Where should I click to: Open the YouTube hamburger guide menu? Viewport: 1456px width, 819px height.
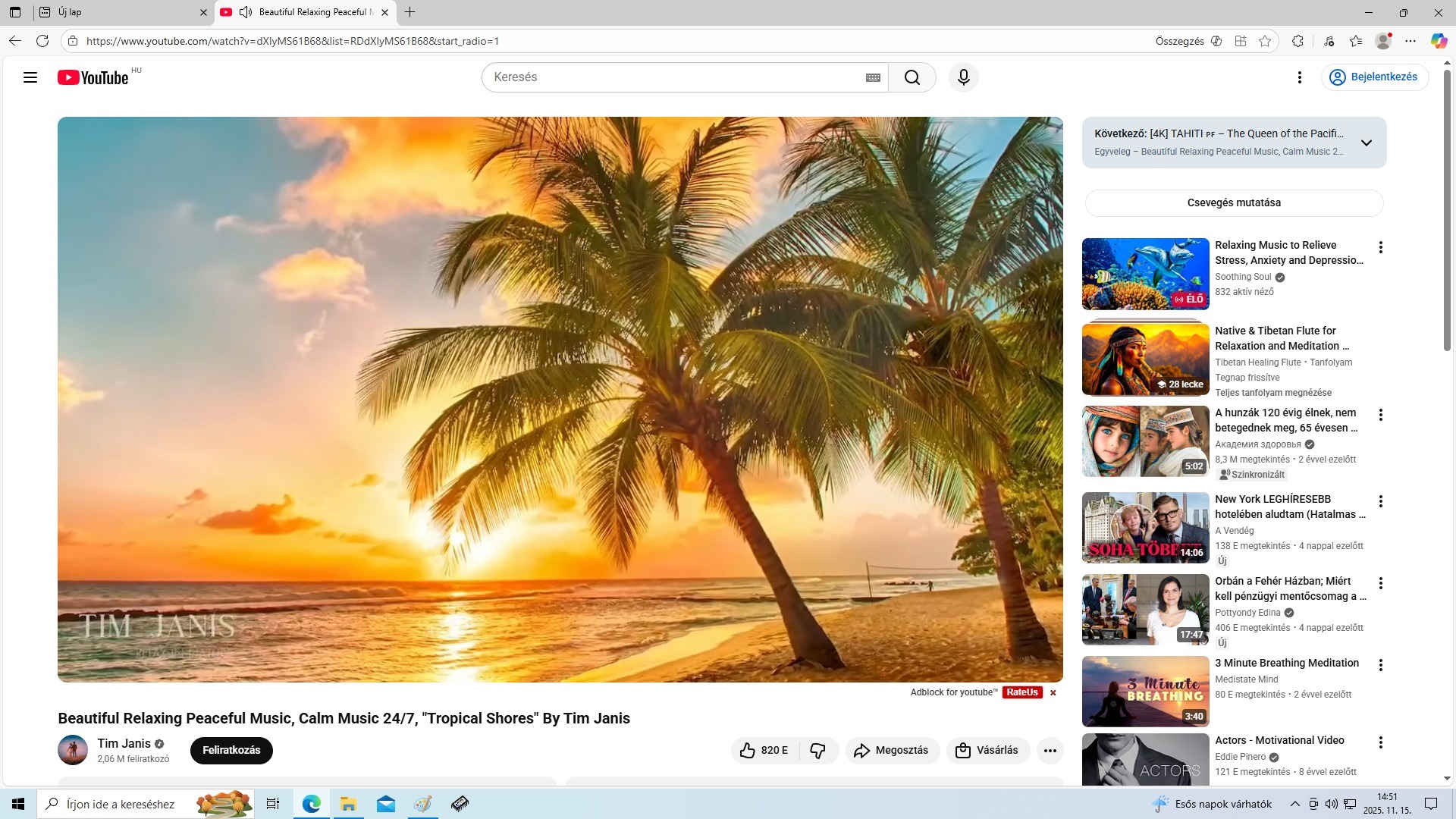[30, 77]
